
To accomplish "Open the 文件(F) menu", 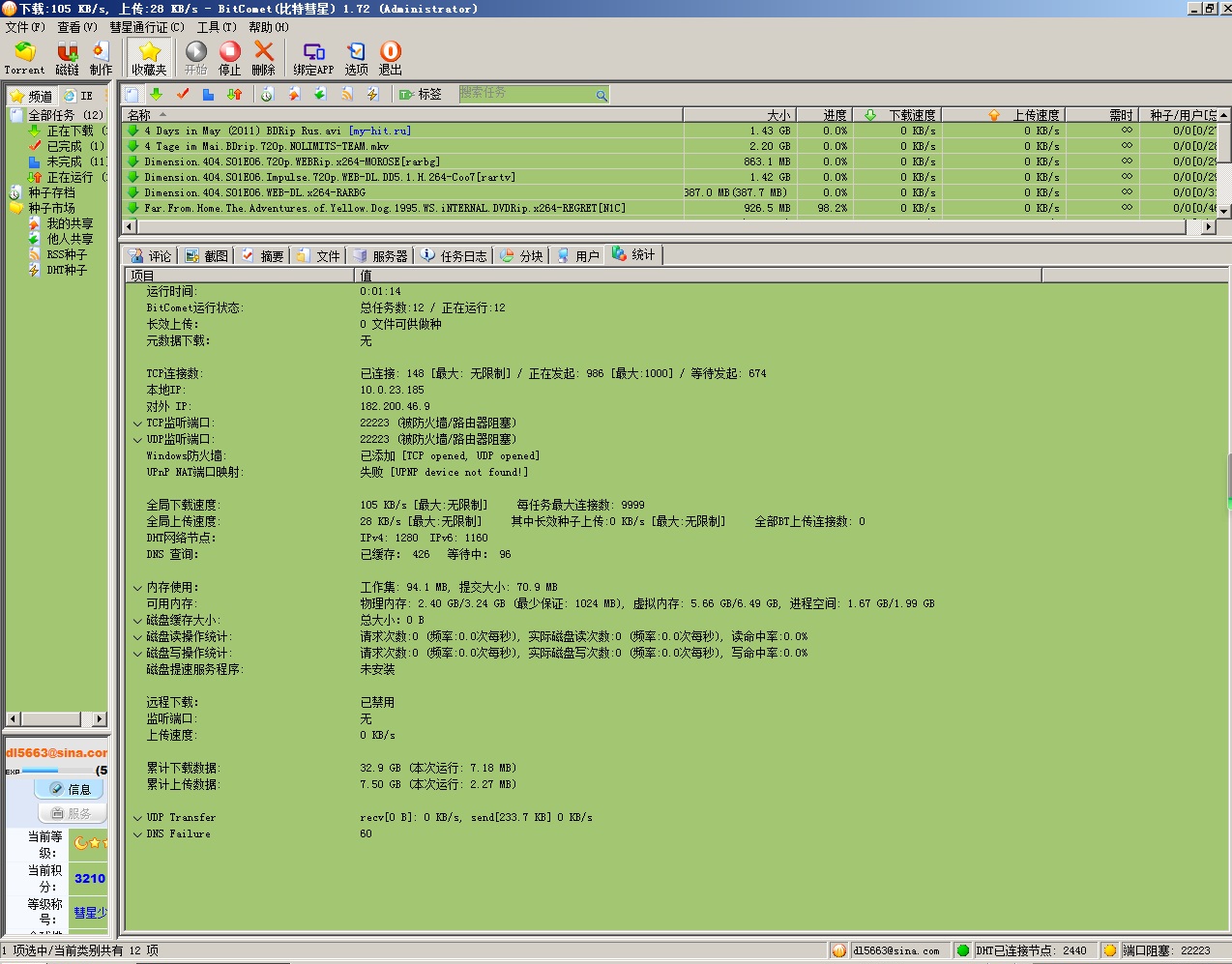I will point(25,27).
